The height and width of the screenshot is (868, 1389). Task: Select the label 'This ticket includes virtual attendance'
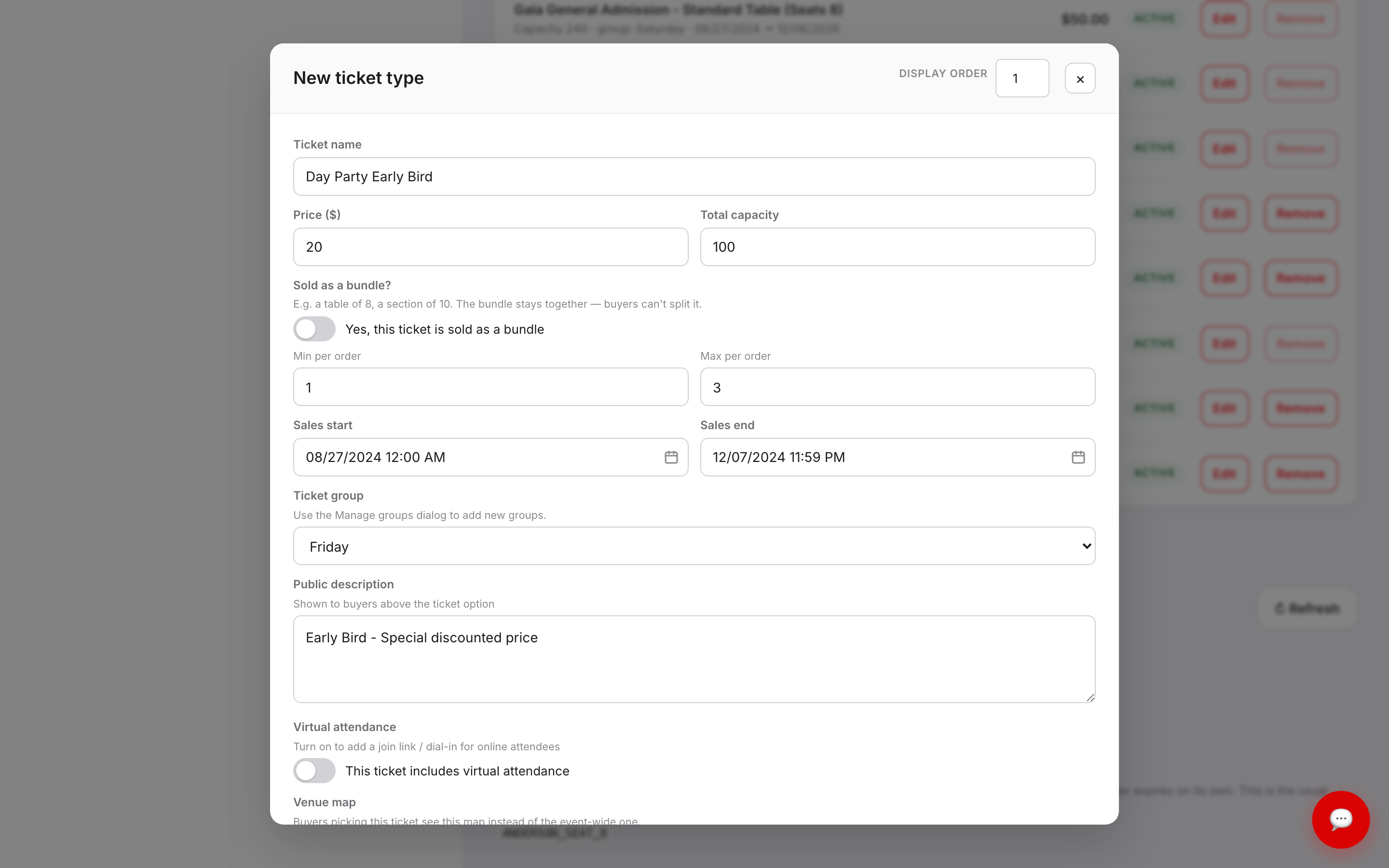tap(457, 771)
